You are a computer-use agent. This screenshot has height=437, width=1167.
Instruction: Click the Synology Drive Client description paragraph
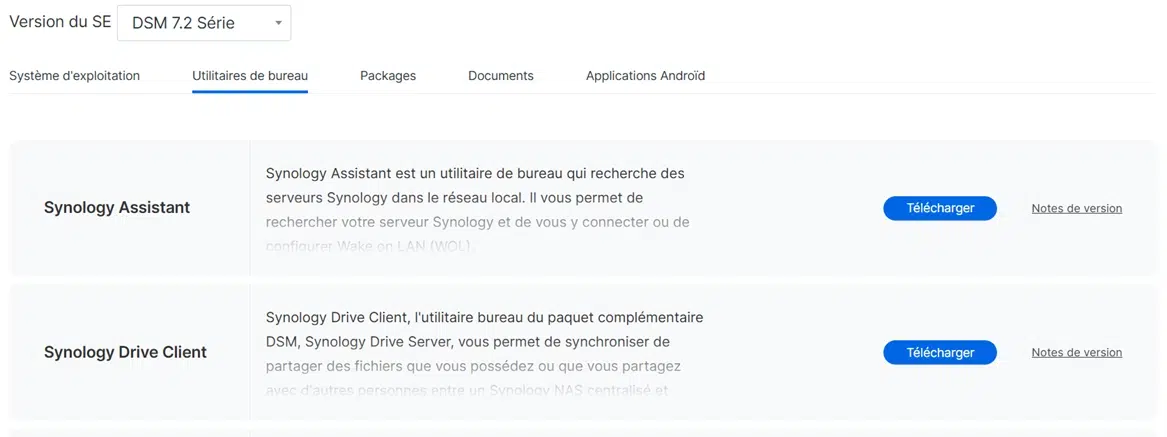tap(484, 342)
